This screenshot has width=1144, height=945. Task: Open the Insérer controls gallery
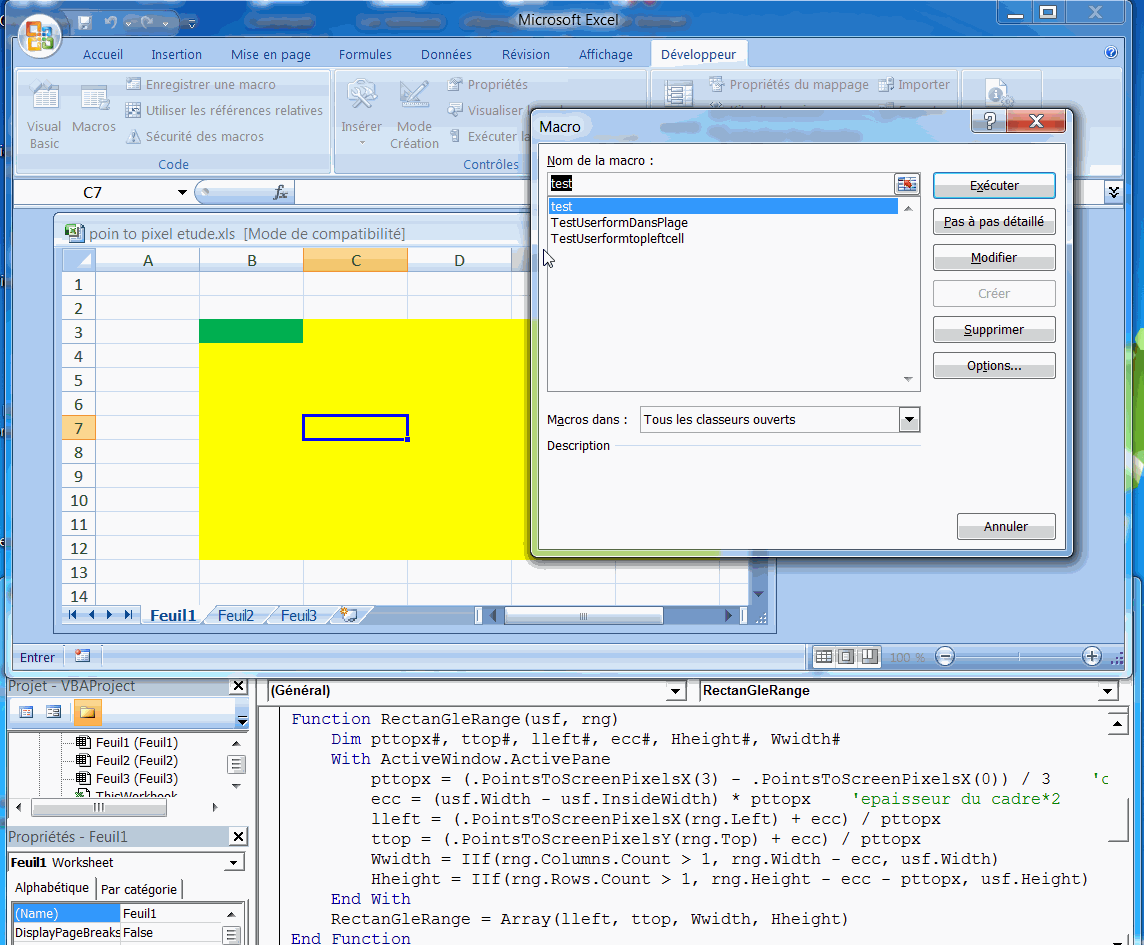[x=361, y=113]
